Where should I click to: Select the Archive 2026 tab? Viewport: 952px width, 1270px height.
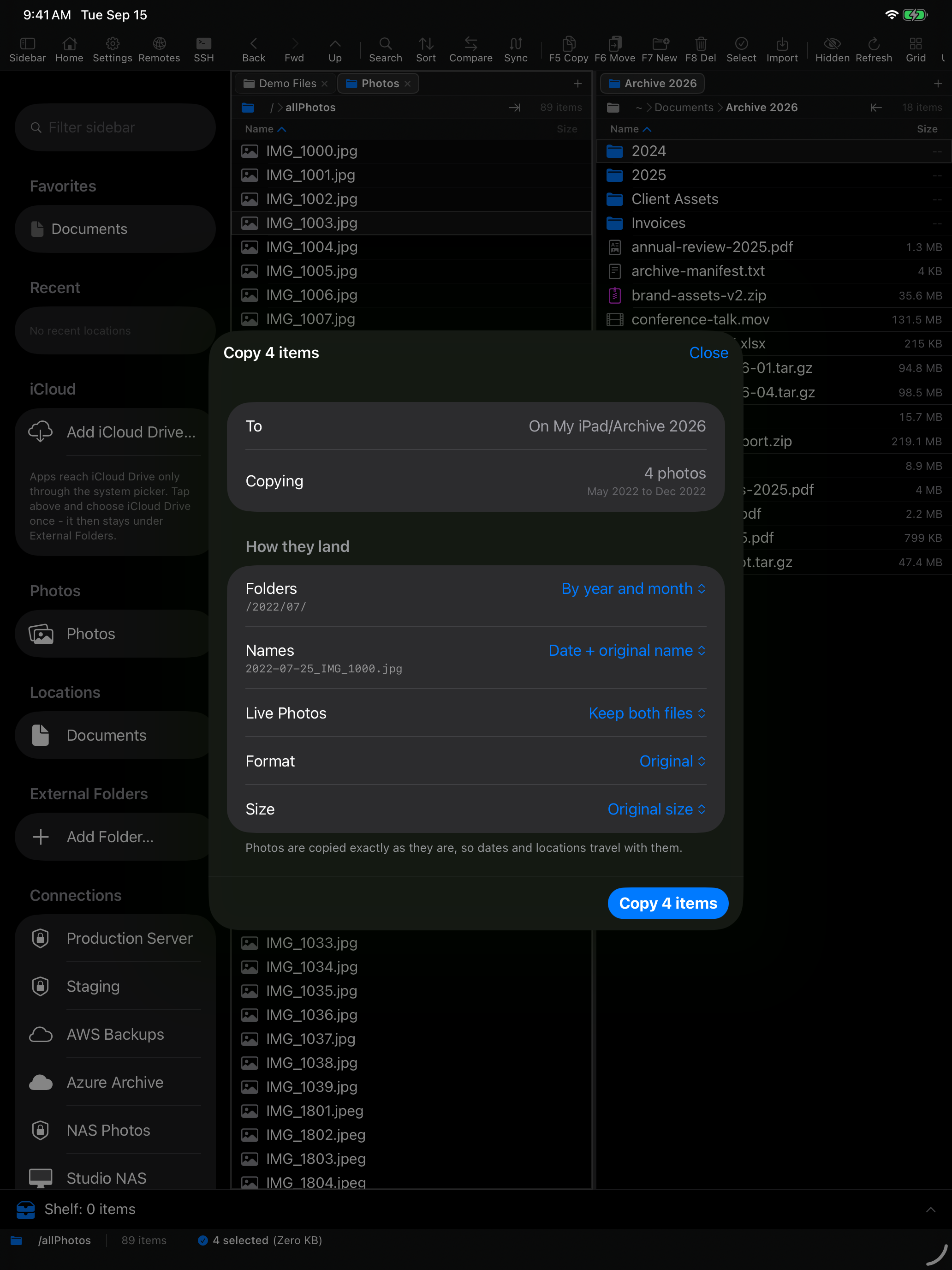653,84
